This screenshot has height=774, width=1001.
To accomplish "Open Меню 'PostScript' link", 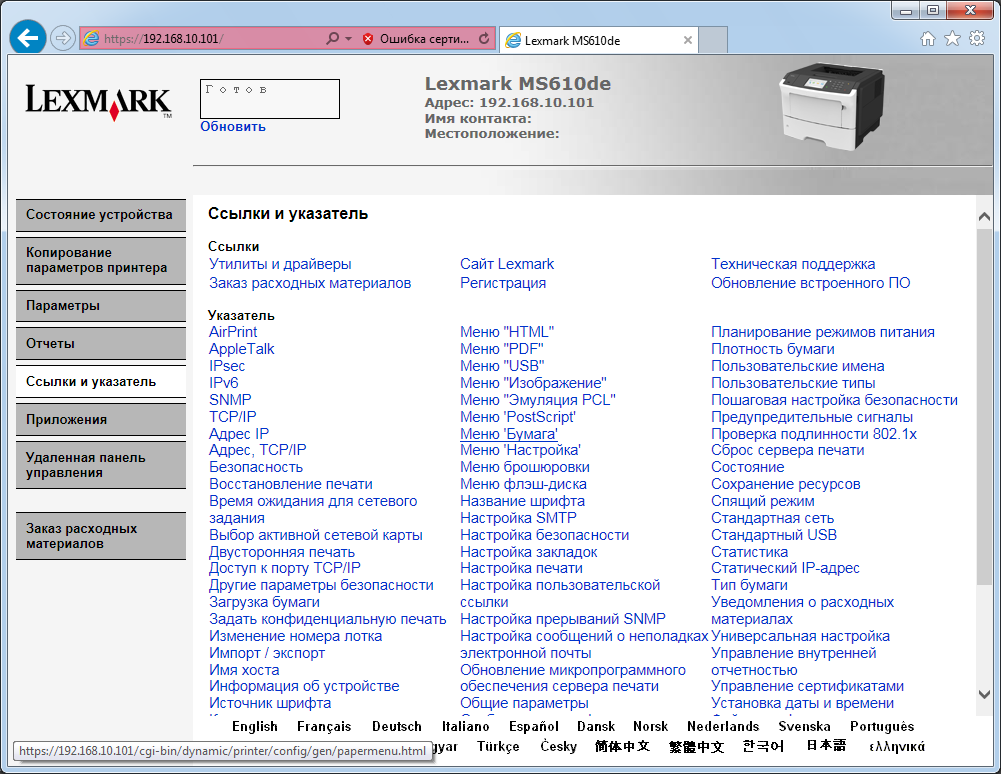I will click(x=518, y=417).
